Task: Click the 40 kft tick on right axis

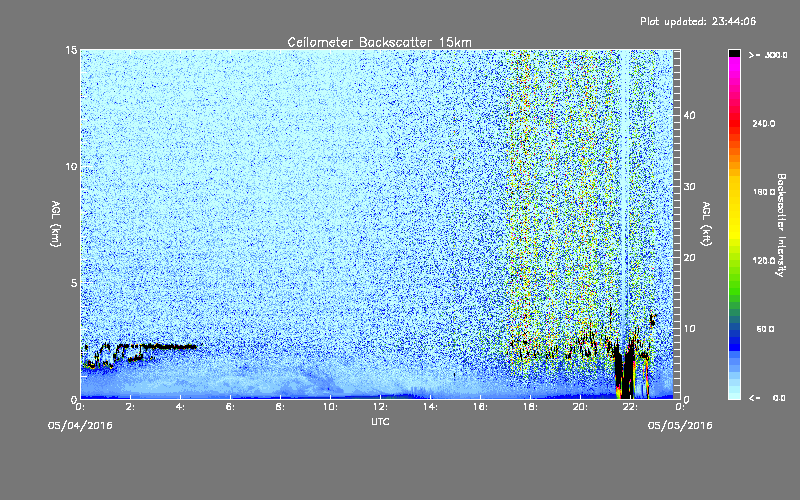Action: 689,115
